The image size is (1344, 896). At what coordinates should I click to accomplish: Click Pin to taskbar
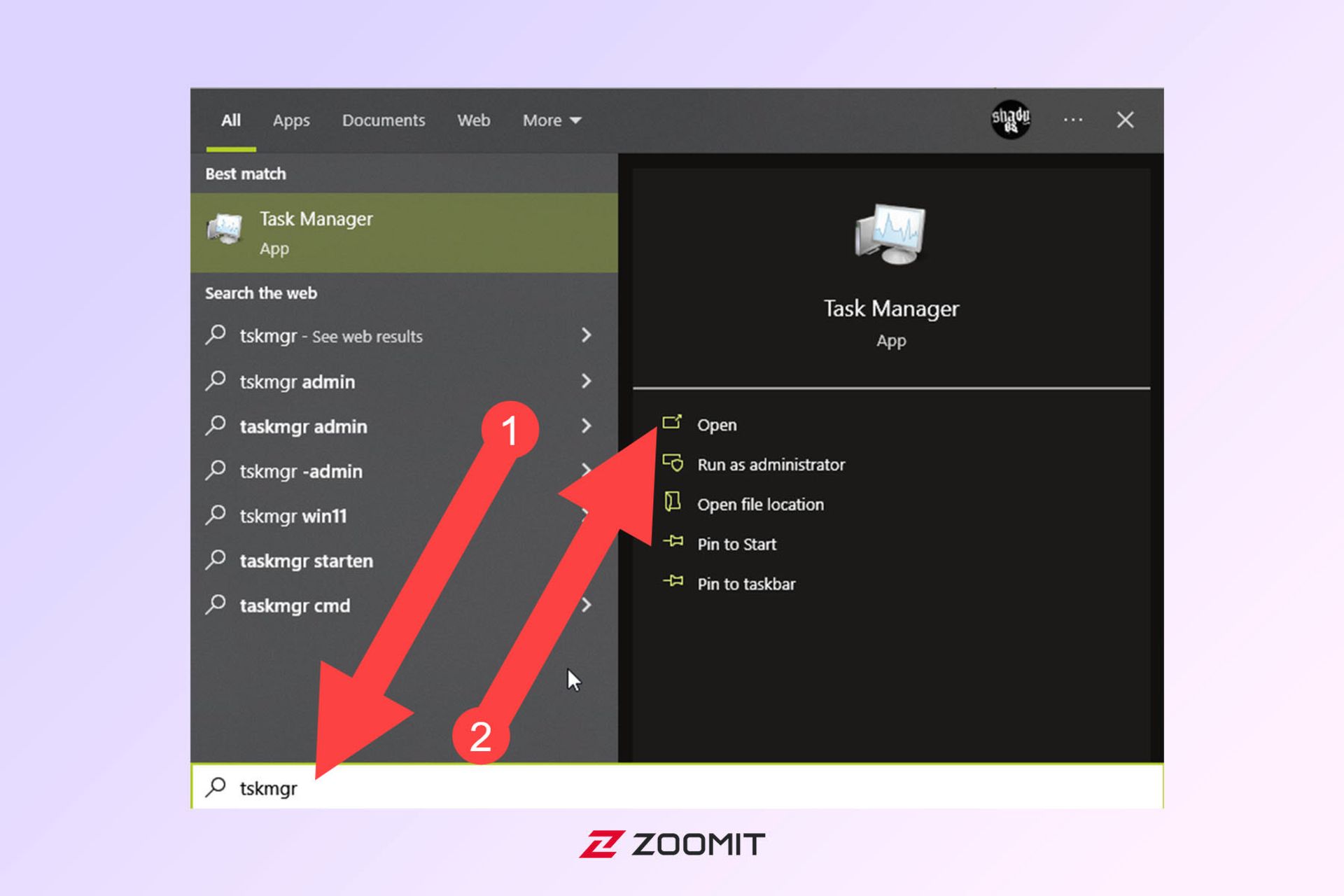coord(746,584)
